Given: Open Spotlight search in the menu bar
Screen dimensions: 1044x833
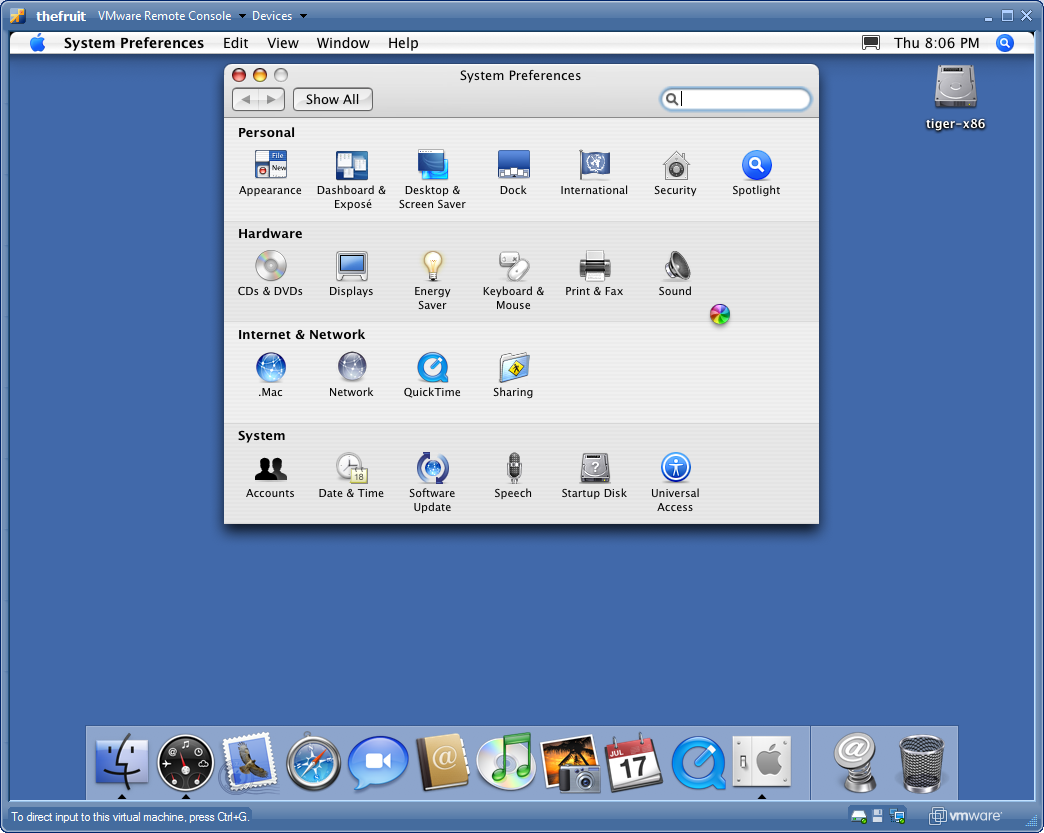Looking at the screenshot, I should click(1005, 43).
